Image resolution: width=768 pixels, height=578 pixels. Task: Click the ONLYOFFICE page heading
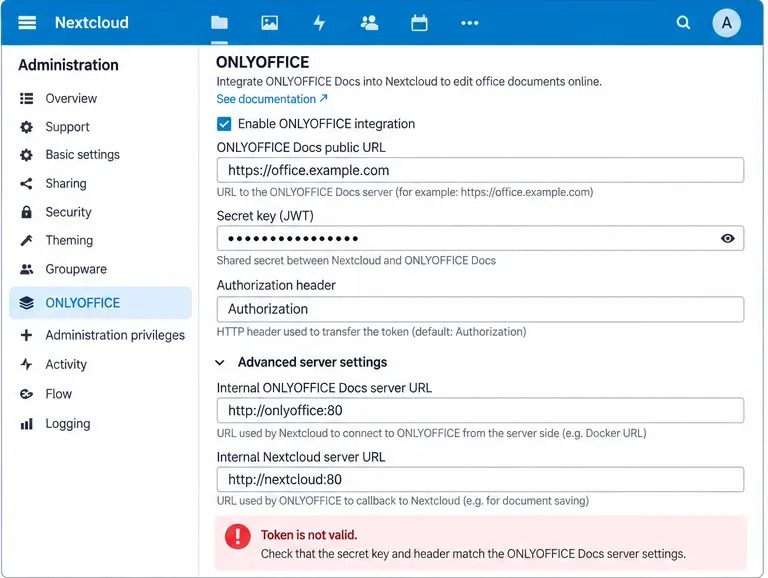263,62
